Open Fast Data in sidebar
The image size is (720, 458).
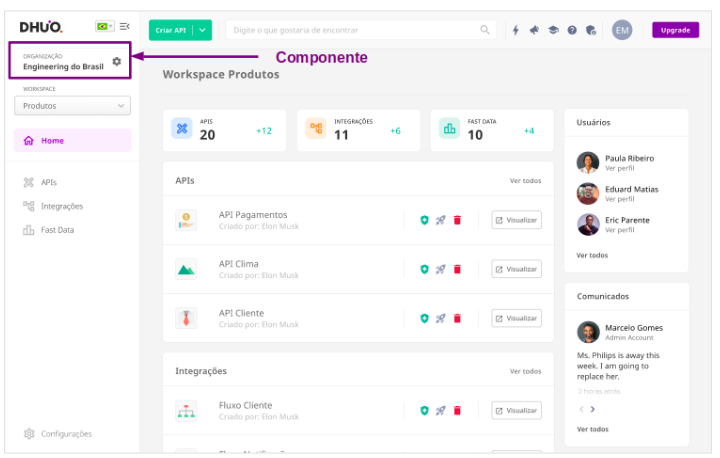coord(48,230)
